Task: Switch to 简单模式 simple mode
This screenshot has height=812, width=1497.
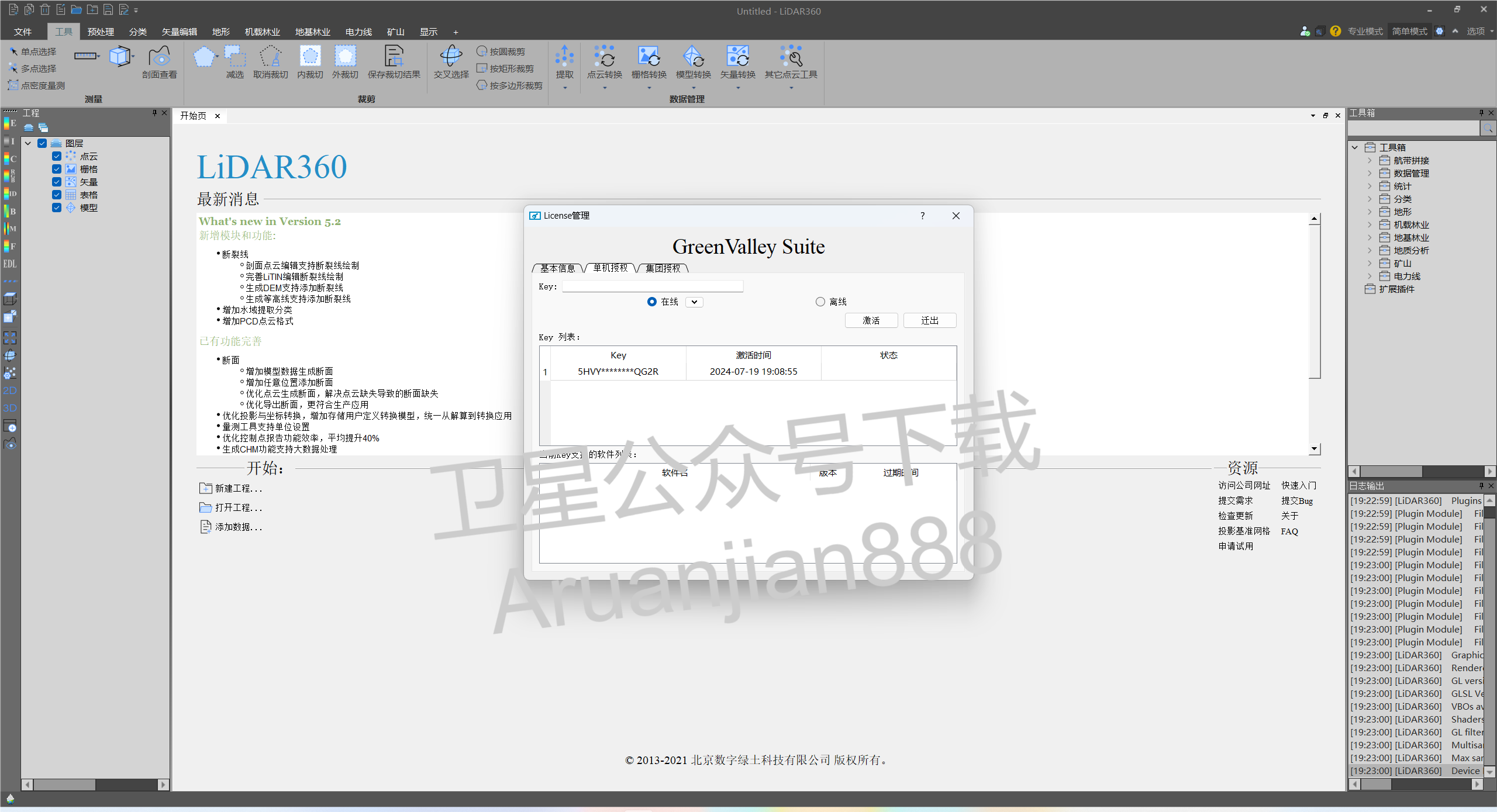Action: 1410,31
